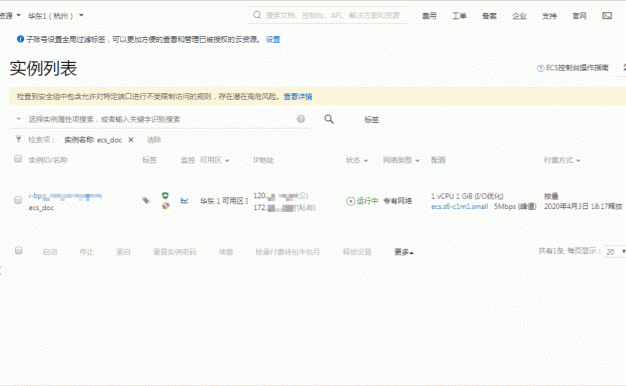The image size is (626, 386).
Task: Click the question mark icon in instance search box
Action: pos(301,119)
